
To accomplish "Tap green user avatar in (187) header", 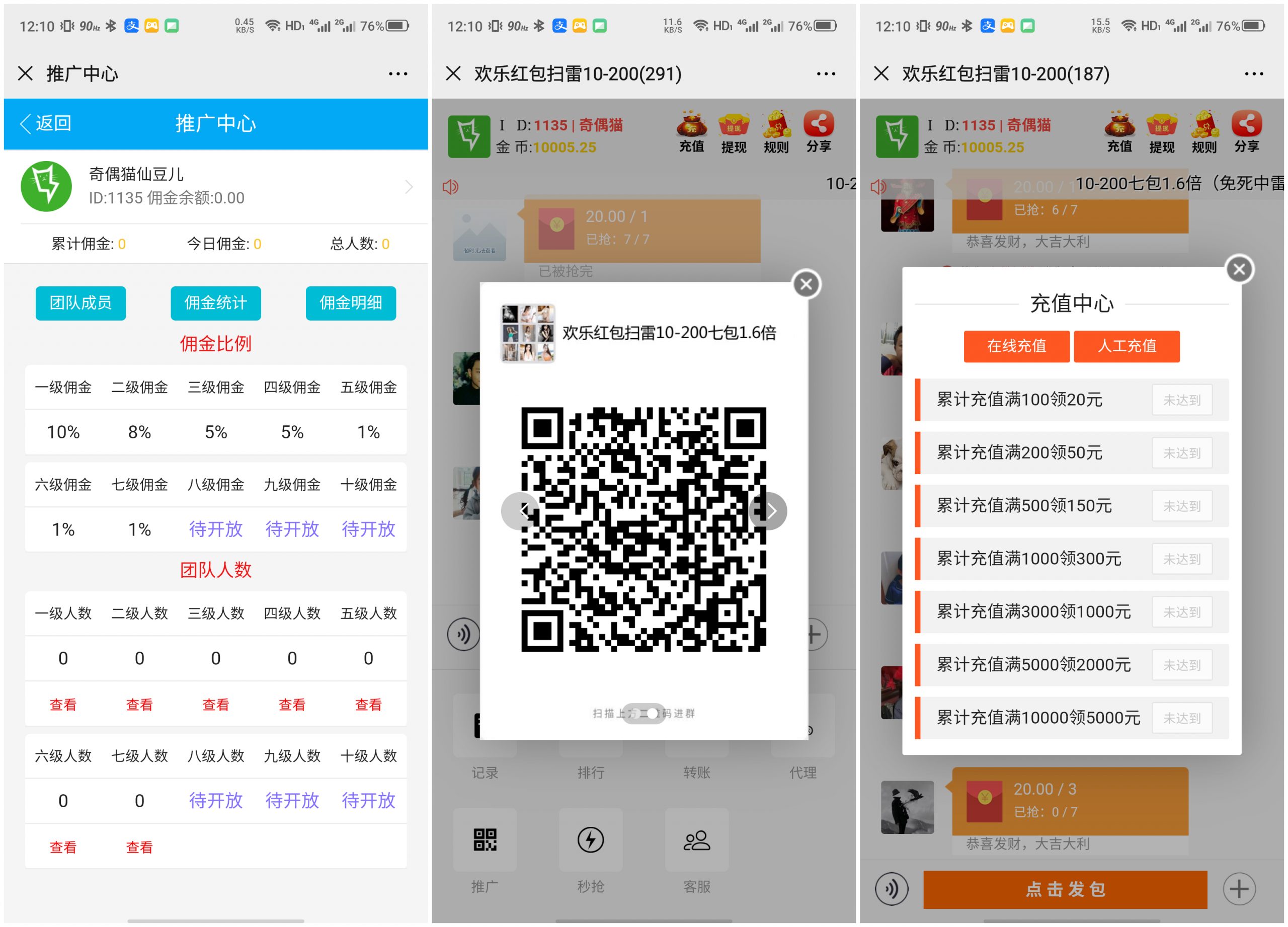I will pyautogui.click(x=897, y=136).
